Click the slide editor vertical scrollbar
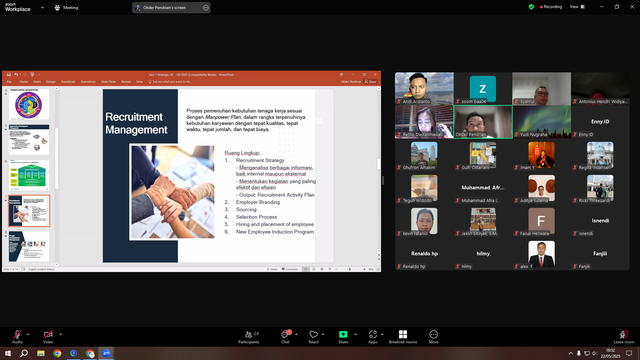This screenshot has height=360, width=640. (x=379, y=164)
